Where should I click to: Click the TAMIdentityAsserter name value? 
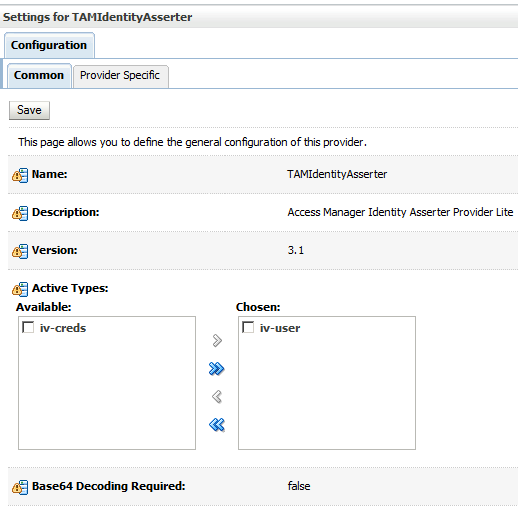pyautogui.click(x=337, y=174)
